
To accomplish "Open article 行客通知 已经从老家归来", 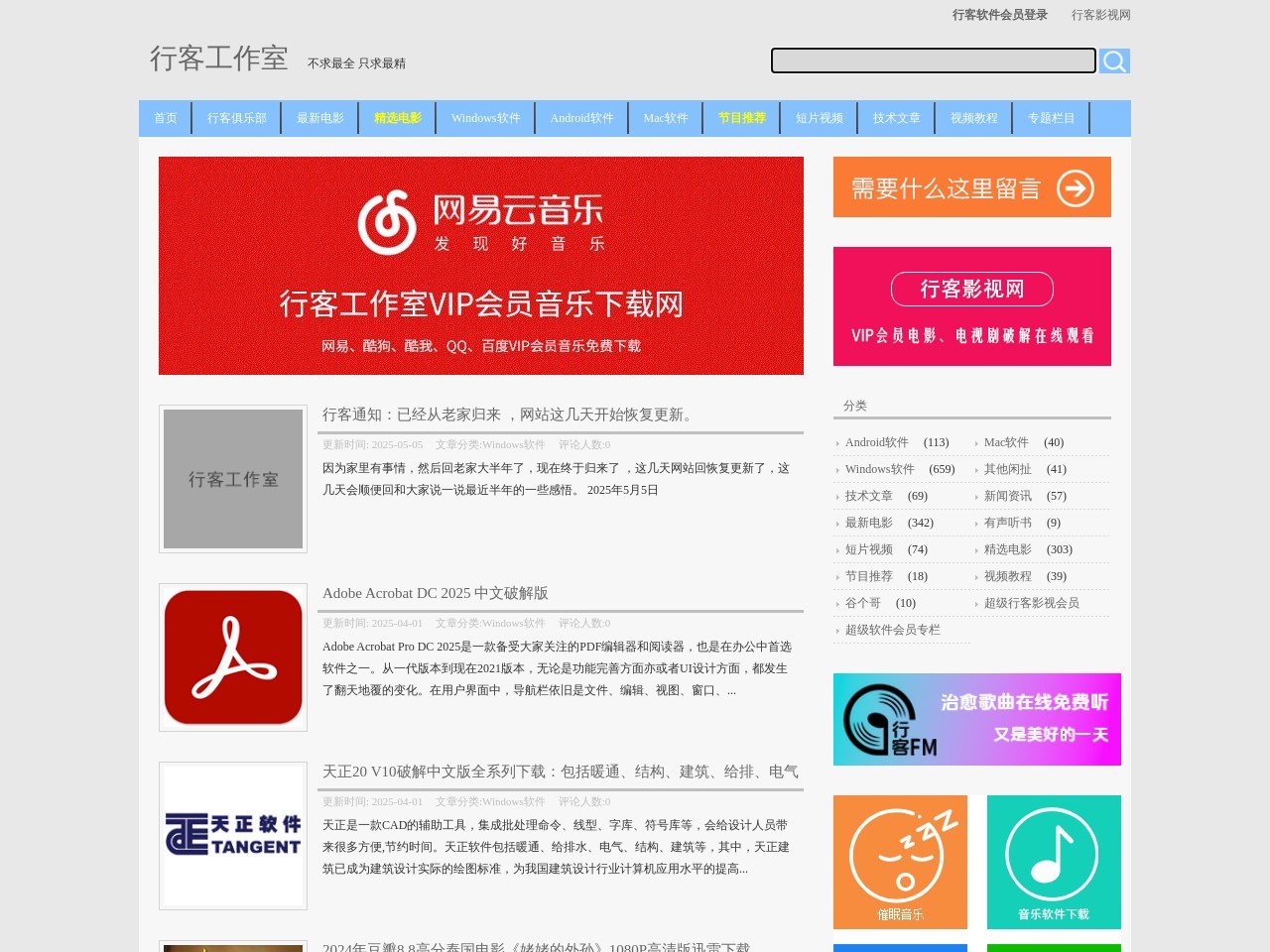I will click(x=509, y=415).
